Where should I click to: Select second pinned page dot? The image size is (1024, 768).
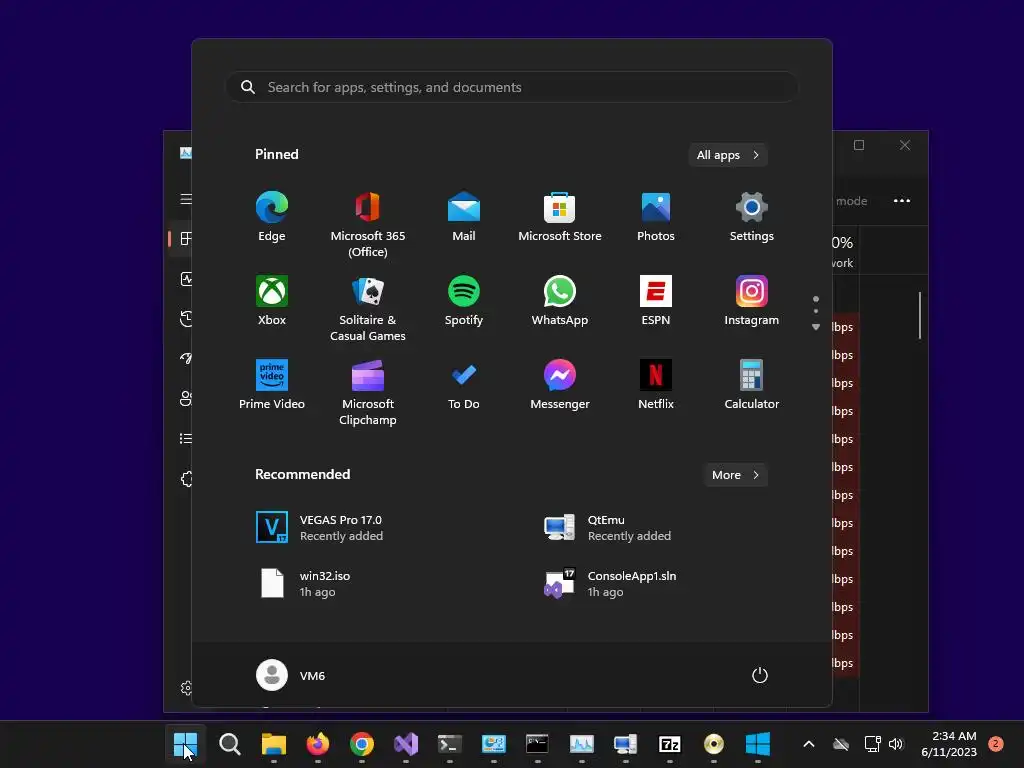[x=816, y=311]
